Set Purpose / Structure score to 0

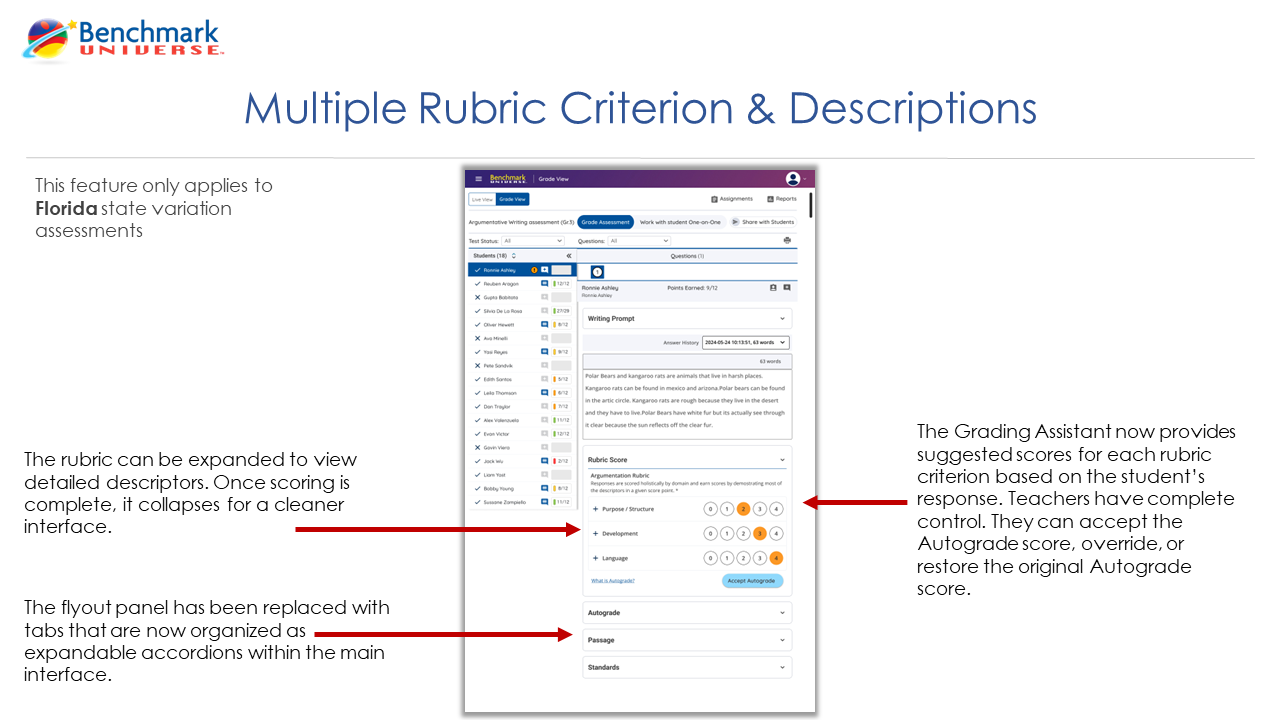710,509
